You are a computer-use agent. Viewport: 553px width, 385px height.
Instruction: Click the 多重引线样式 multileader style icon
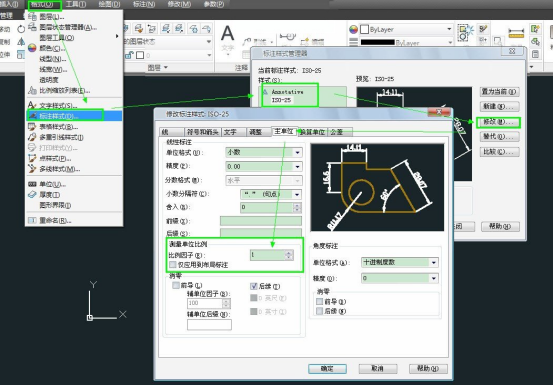click(32, 137)
